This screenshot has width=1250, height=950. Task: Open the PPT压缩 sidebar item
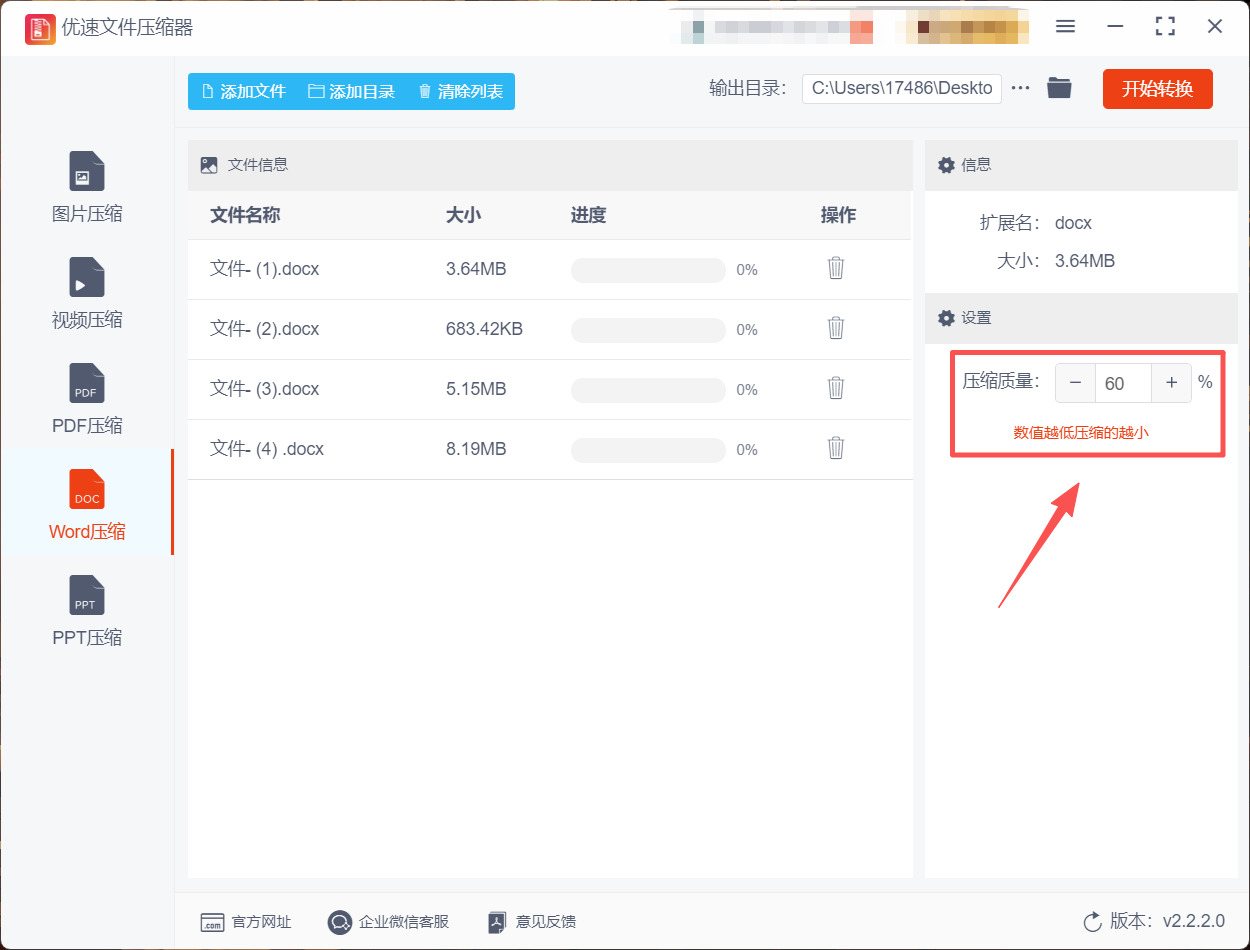coord(87,611)
